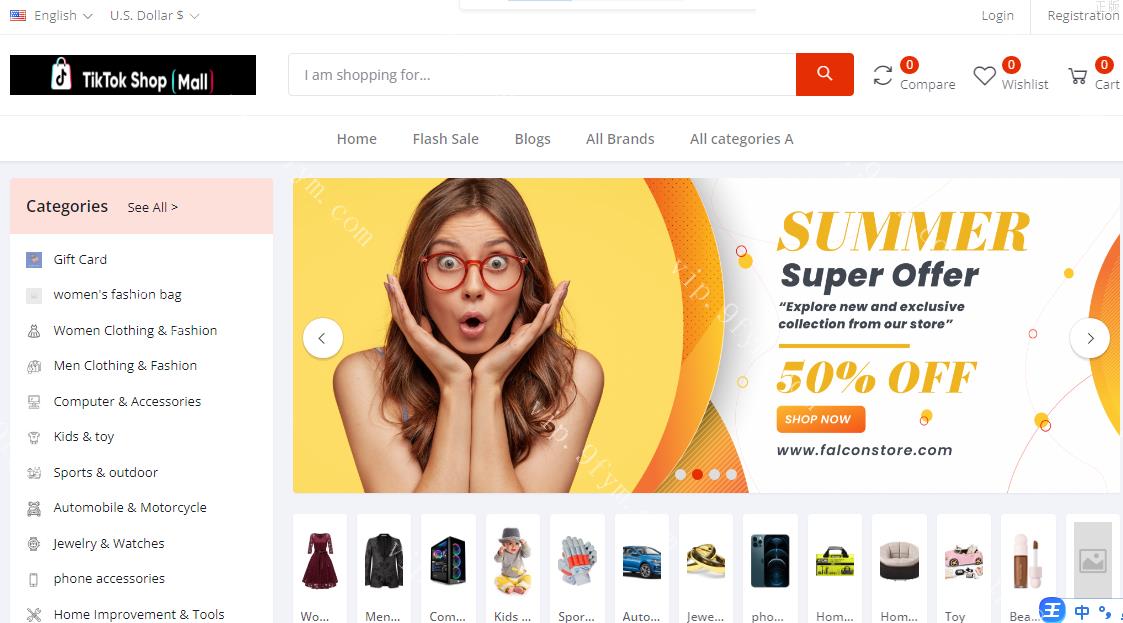
Task: Open the Compare arrows icon
Action: click(882, 75)
